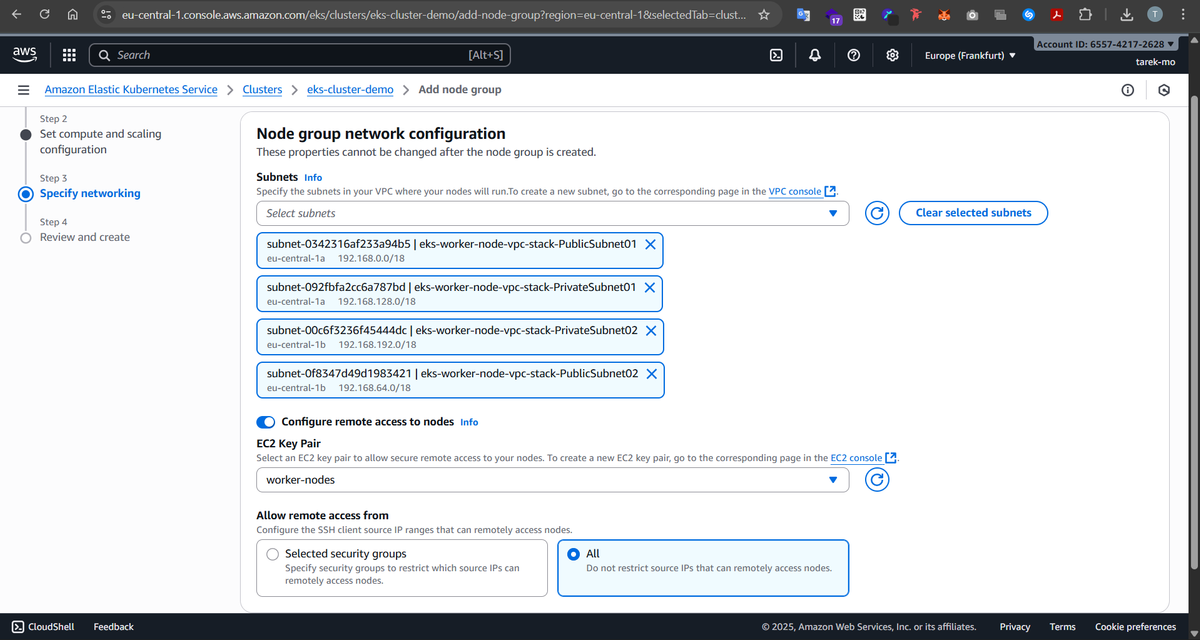Screen dimensions: 1200x640
Task: Open the Select subnets dropdown
Action: [x=553, y=213]
